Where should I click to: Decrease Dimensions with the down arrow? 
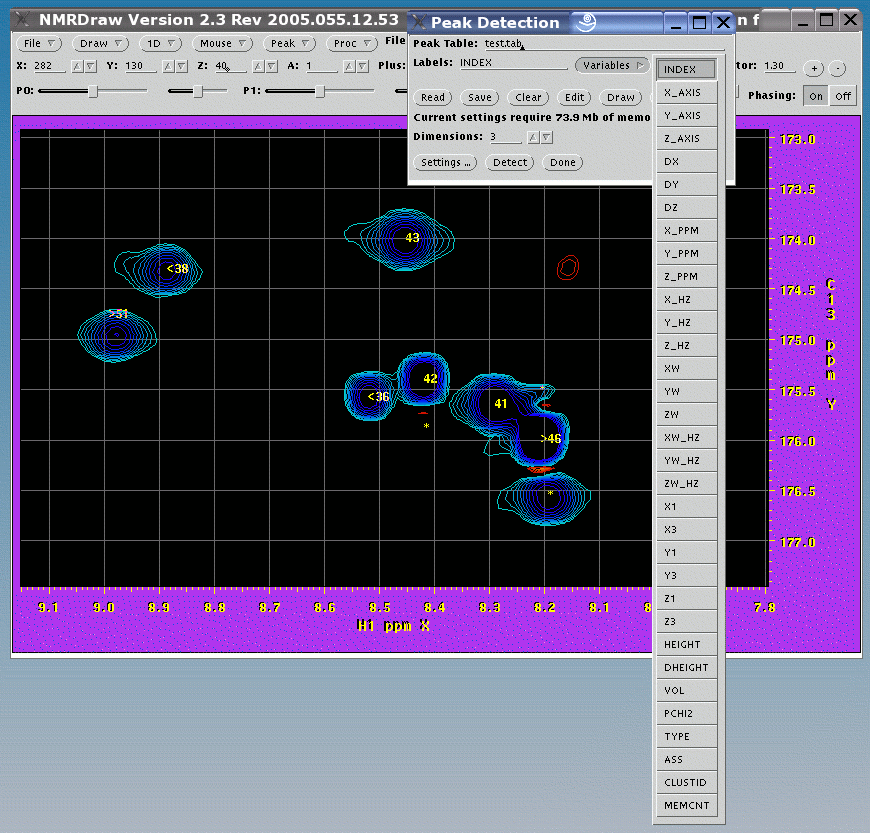(x=547, y=137)
